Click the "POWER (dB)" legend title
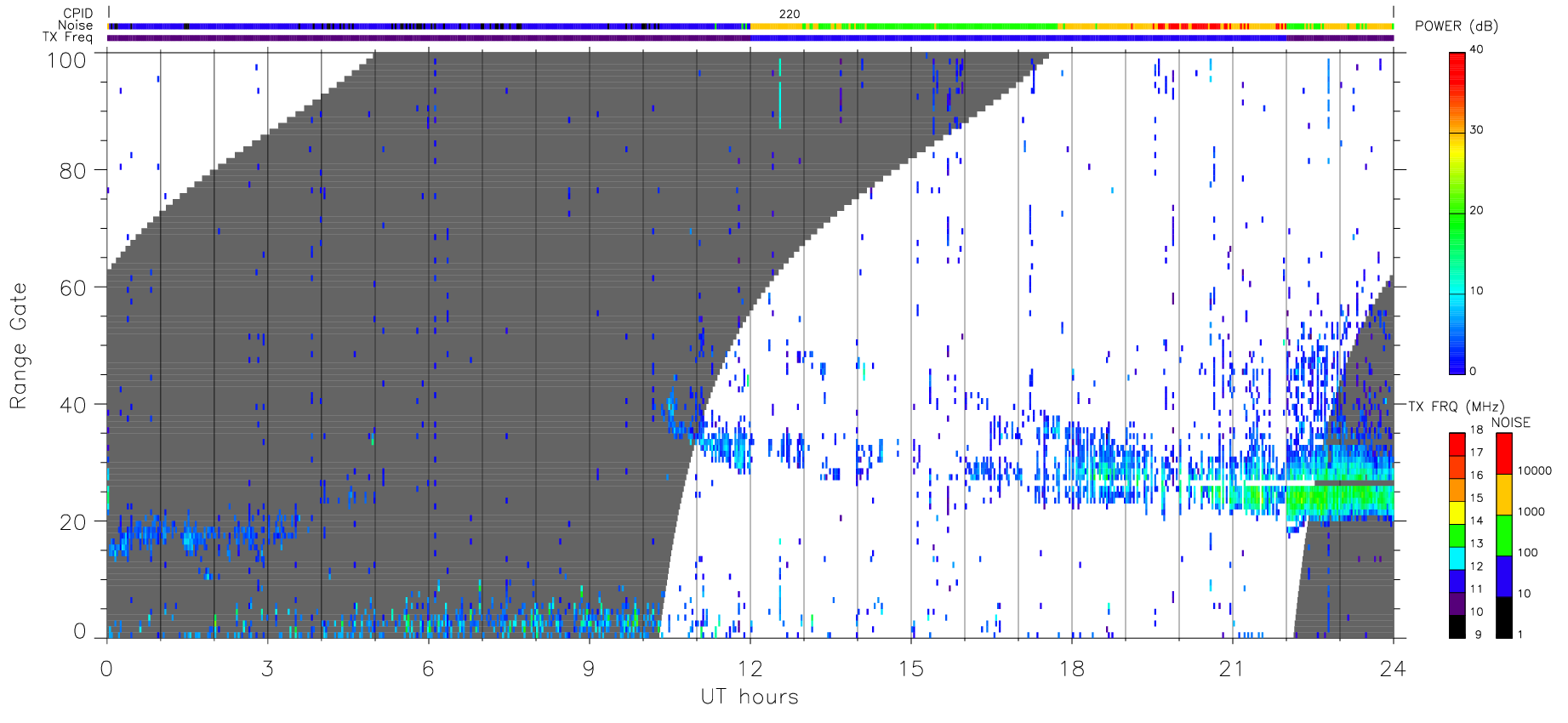This screenshot has height=723, width=1568. coord(1457,26)
